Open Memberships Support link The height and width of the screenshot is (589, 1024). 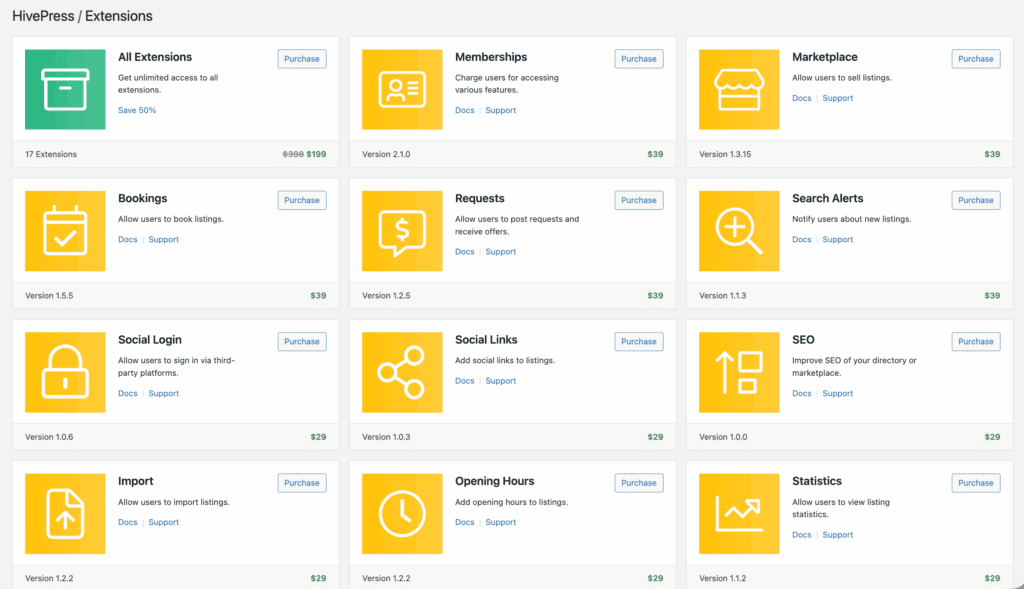pyautogui.click(x=501, y=110)
